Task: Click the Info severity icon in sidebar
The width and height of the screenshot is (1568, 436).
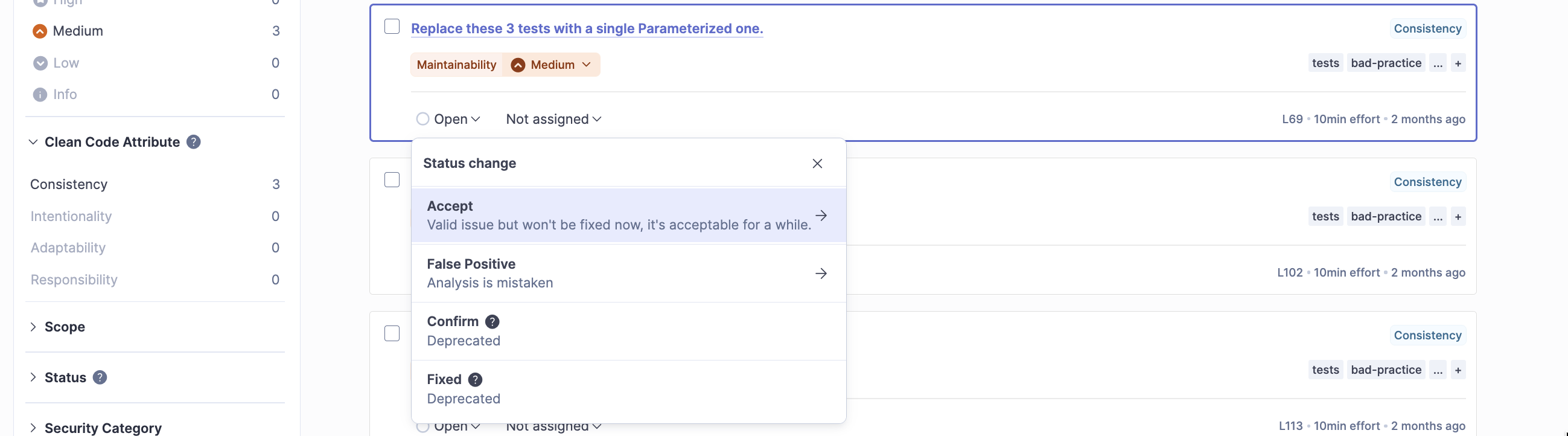Action: tap(40, 94)
